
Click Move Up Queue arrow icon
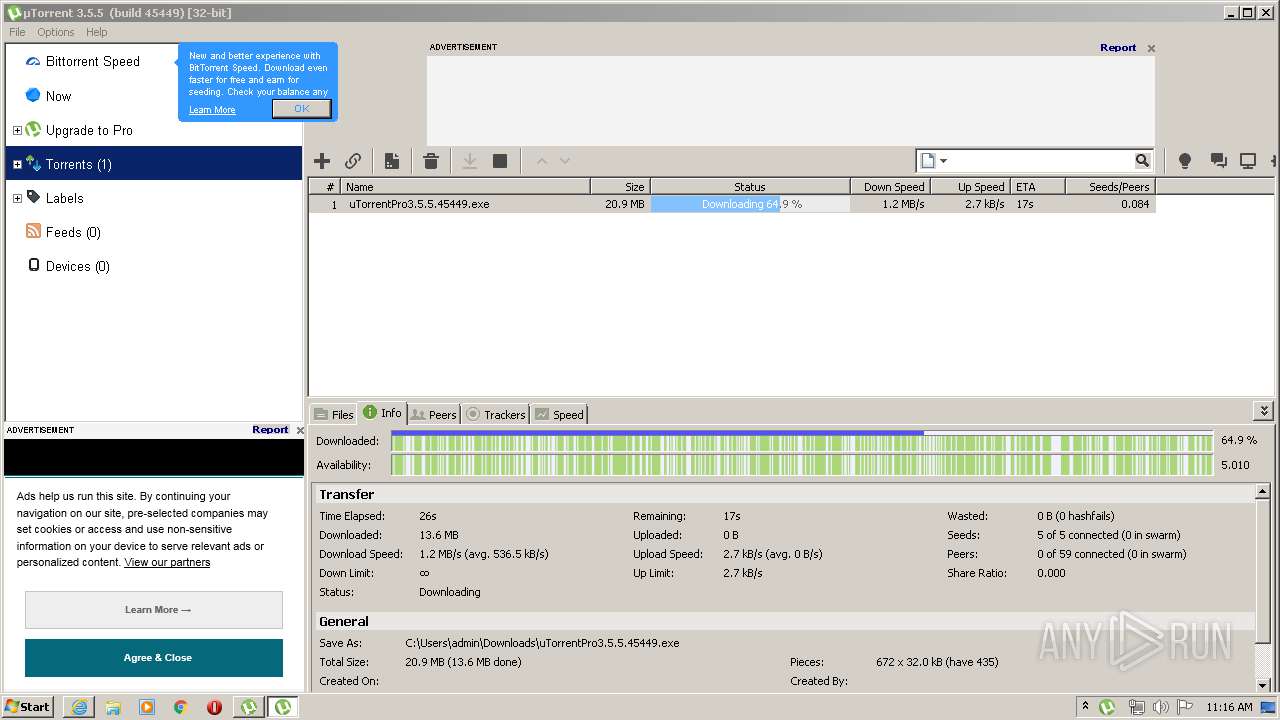542,161
